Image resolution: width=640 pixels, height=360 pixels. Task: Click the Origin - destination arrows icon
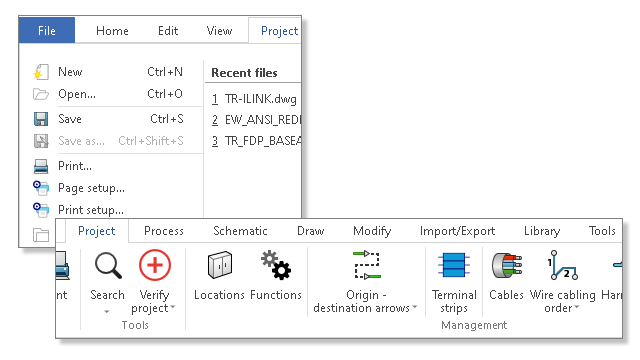(x=366, y=265)
